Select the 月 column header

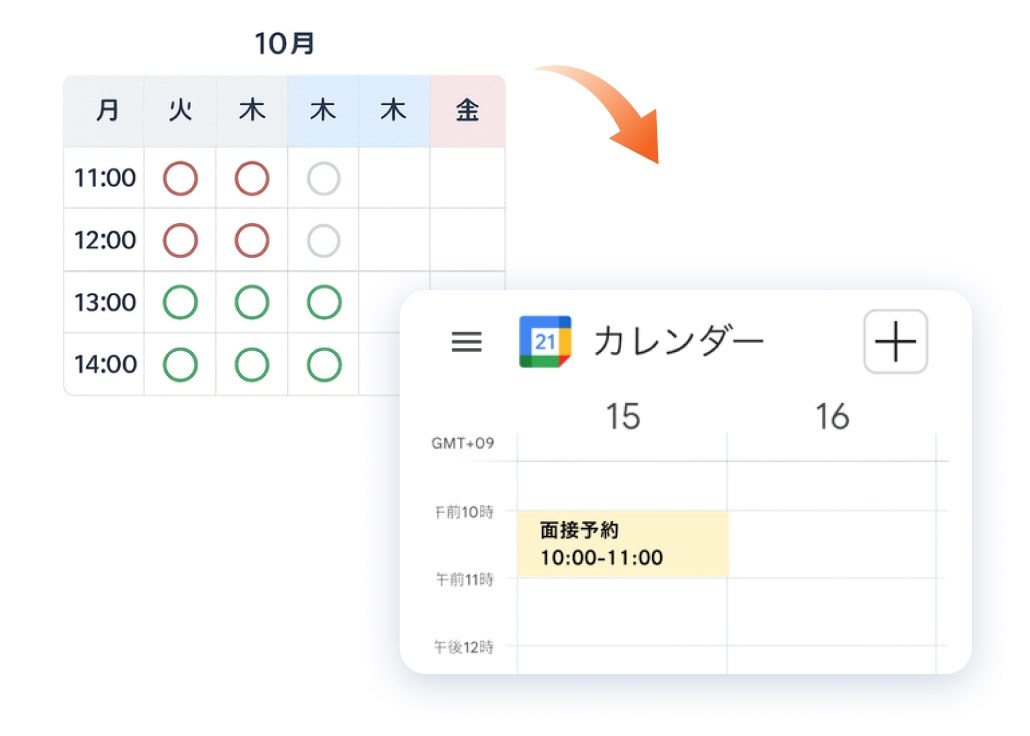coord(106,111)
